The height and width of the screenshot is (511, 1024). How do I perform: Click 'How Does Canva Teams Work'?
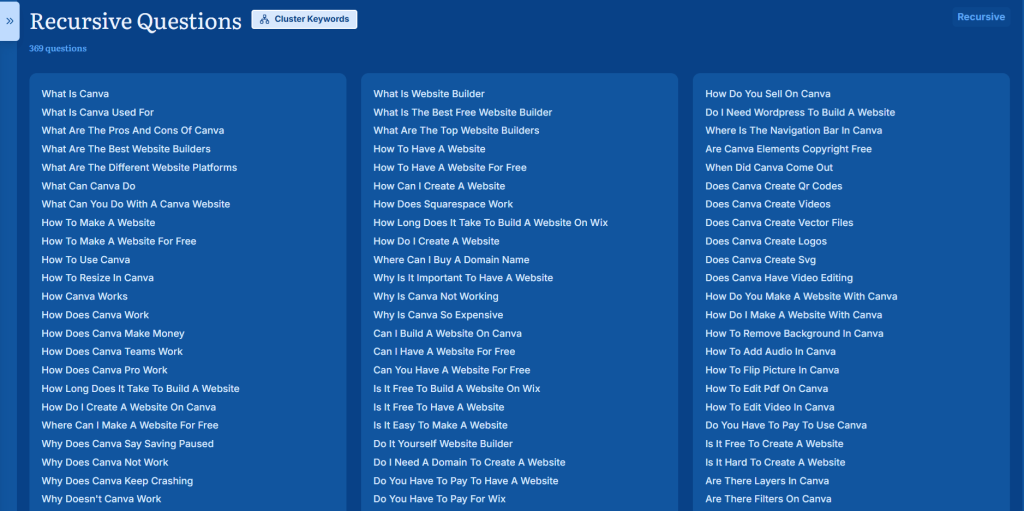click(112, 352)
